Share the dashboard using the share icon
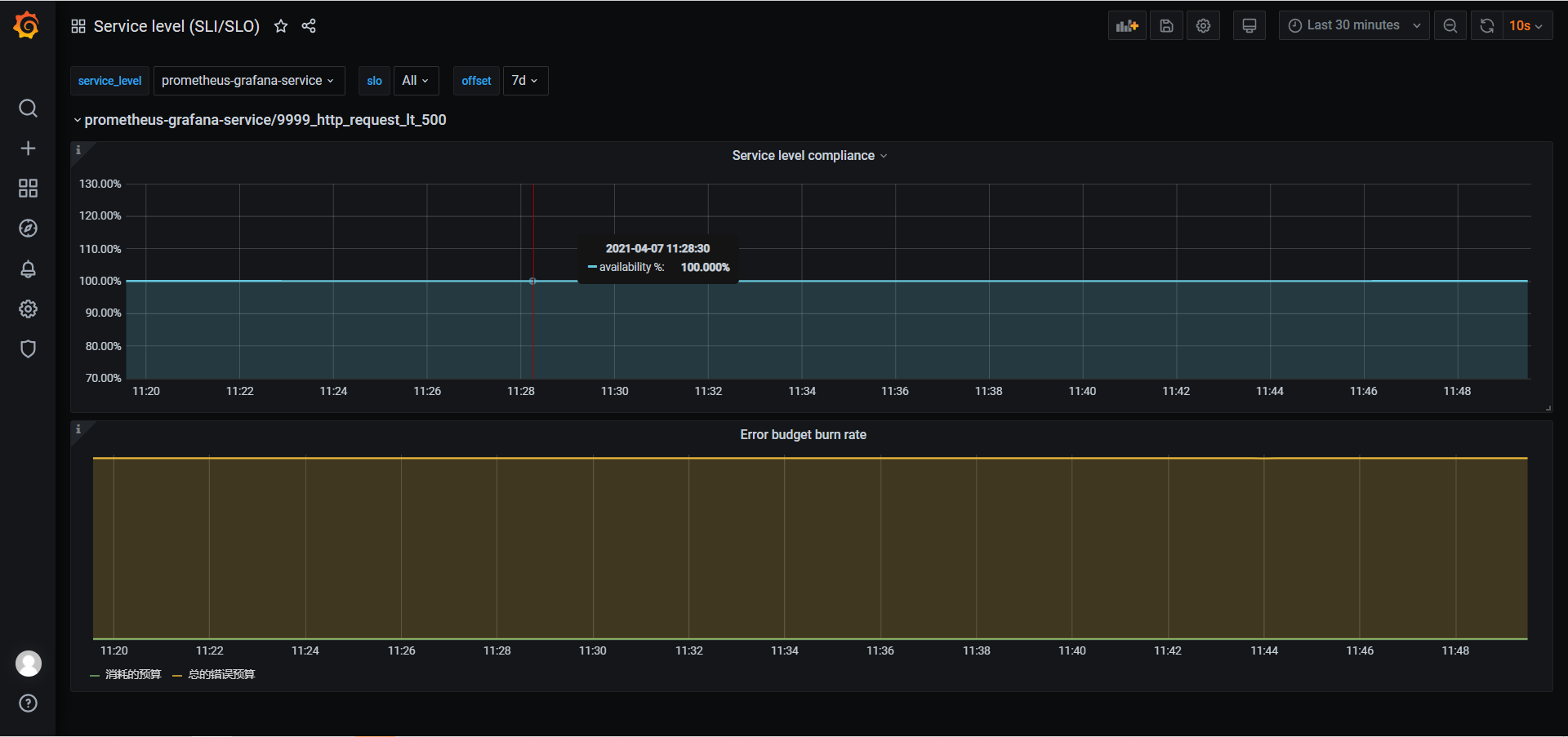The height and width of the screenshot is (737, 1568). click(x=309, y=26)
